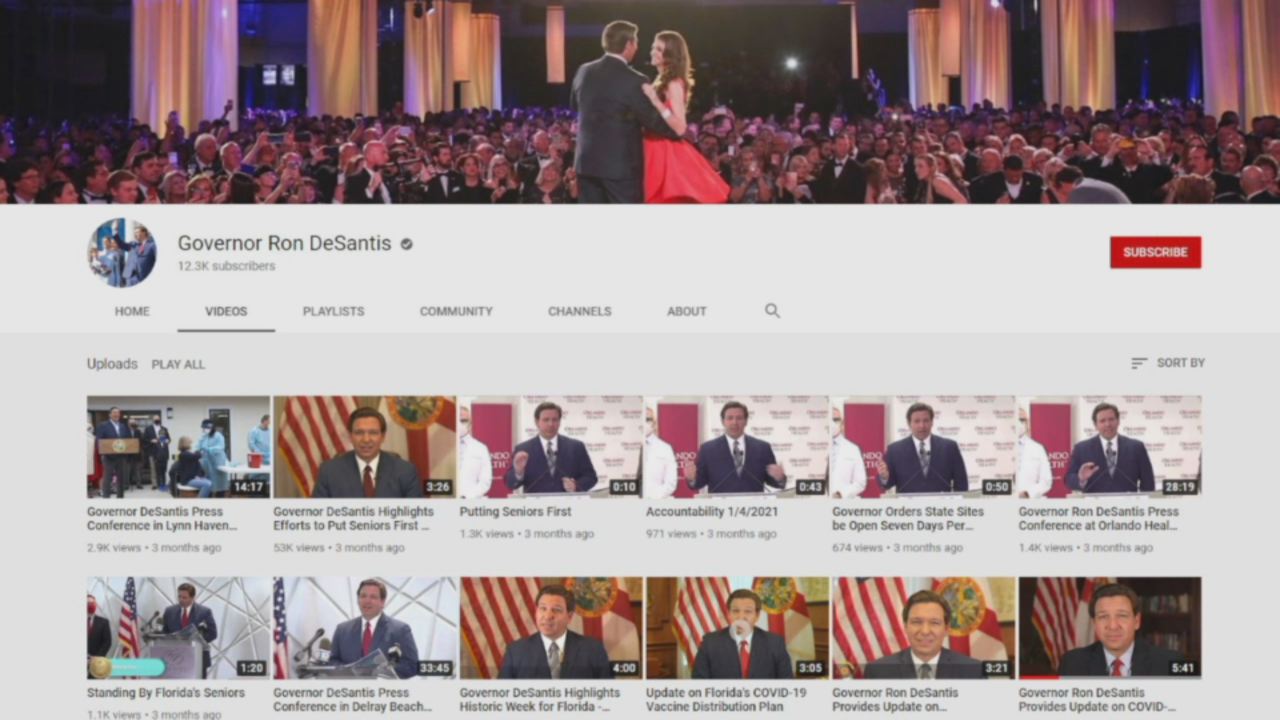Viewport: 1280px width, 720px height.
Task: Open the 28:19 Orlando Health conference thumbnail
Action: [1110, 447]
